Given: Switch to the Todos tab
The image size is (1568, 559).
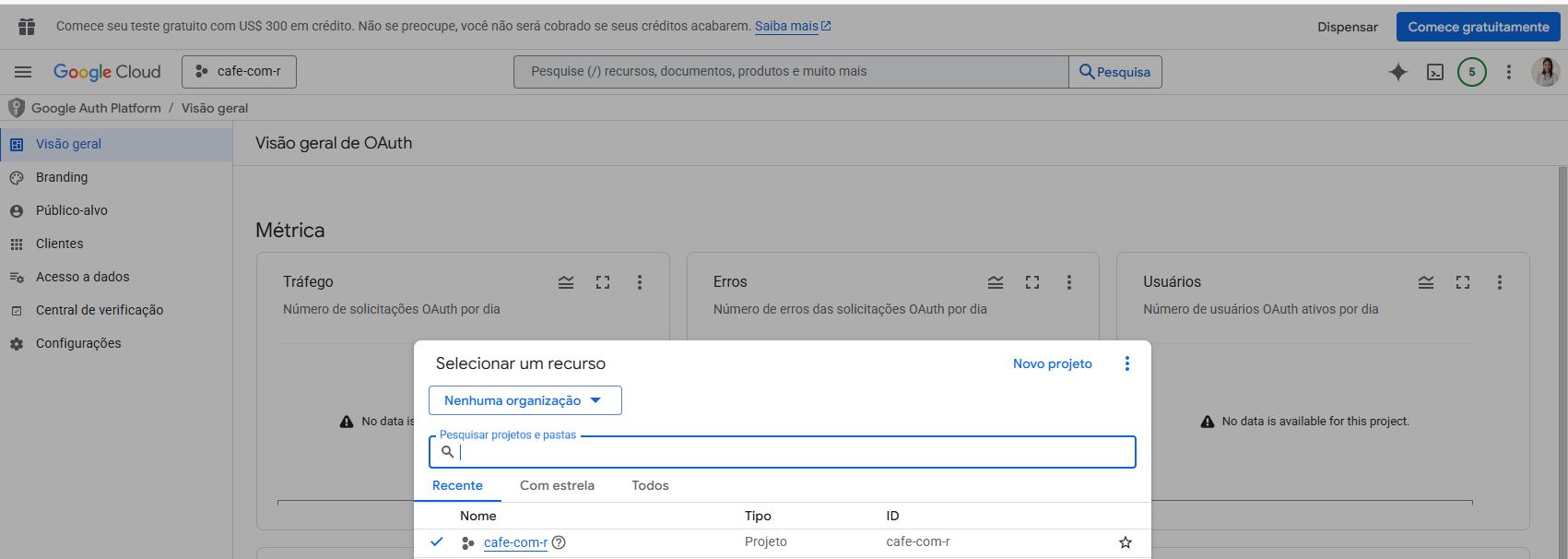Looking at the screenshot, I should (650, 485).
